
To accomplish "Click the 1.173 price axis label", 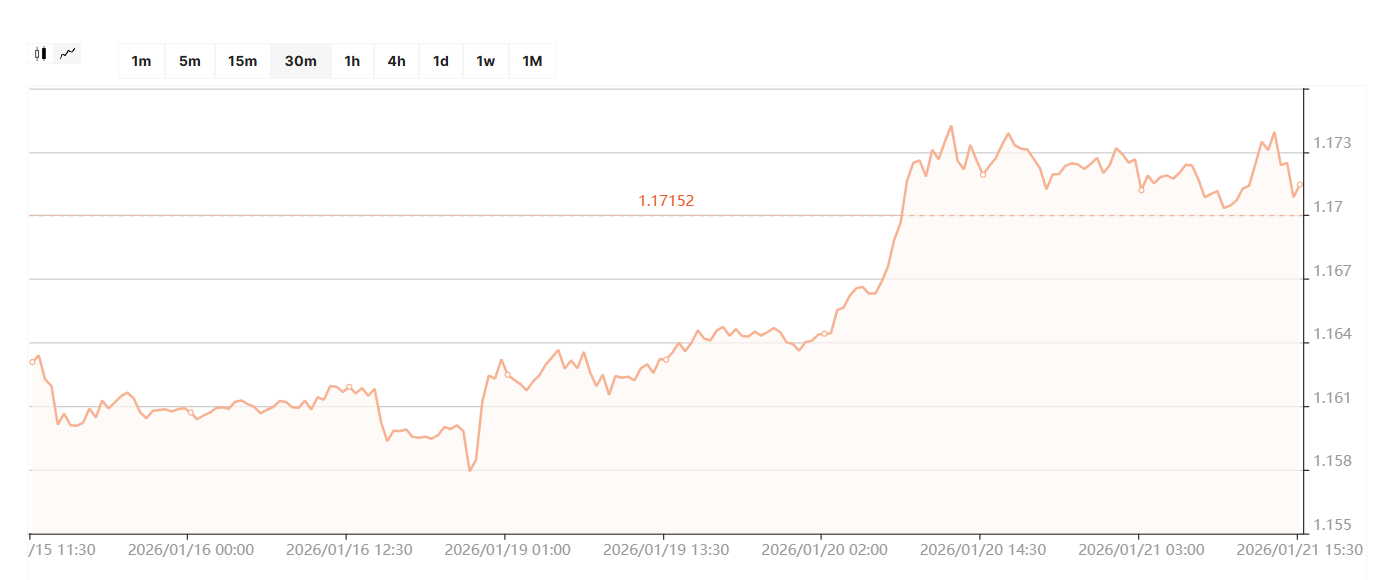I will pyautogui.click(x=1334, y=144).
